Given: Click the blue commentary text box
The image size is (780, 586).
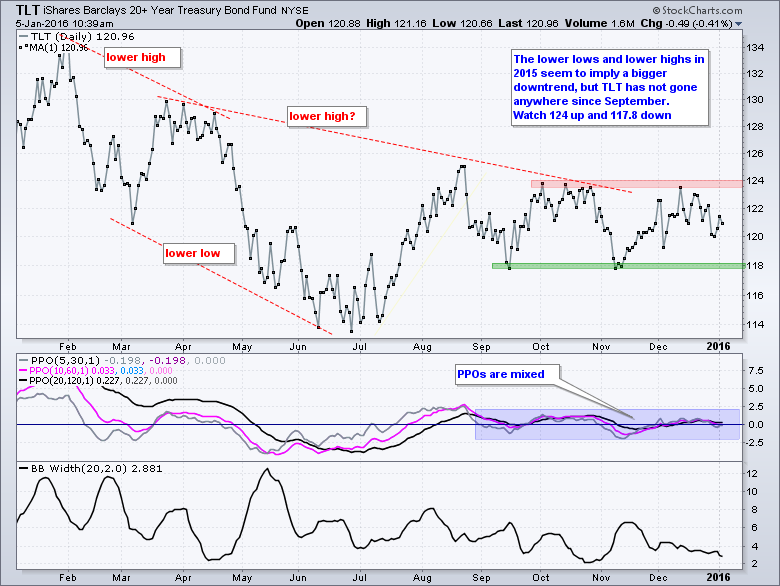Looking at the screenshot, I should (x=609, y=87).
